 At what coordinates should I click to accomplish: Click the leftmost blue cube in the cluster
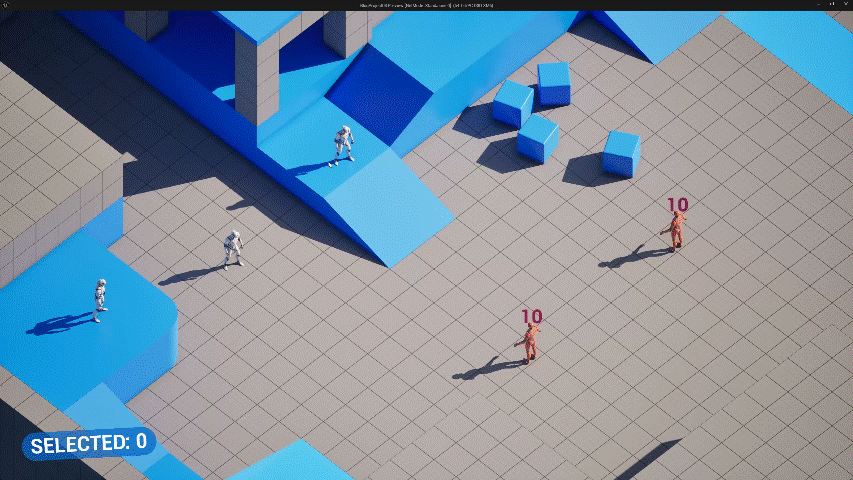pyautogui.click(x=513, y=103)
